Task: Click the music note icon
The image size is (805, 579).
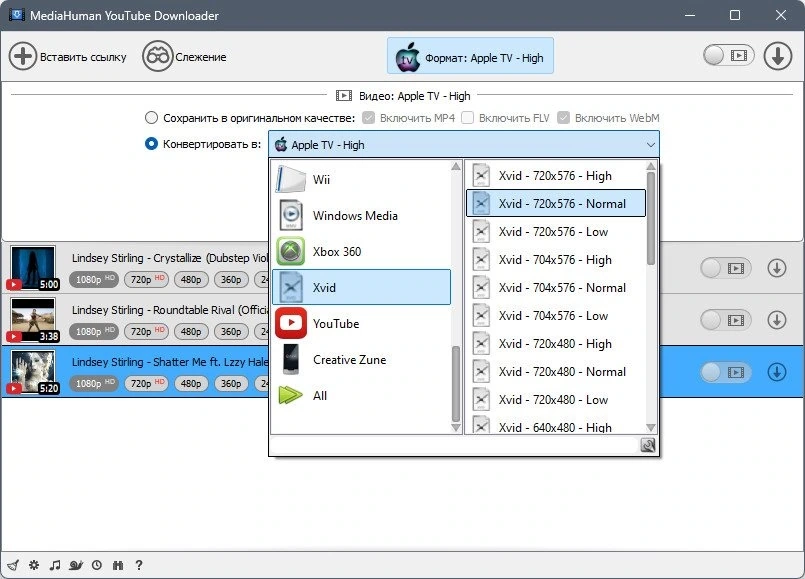Action: pos(55,565)
